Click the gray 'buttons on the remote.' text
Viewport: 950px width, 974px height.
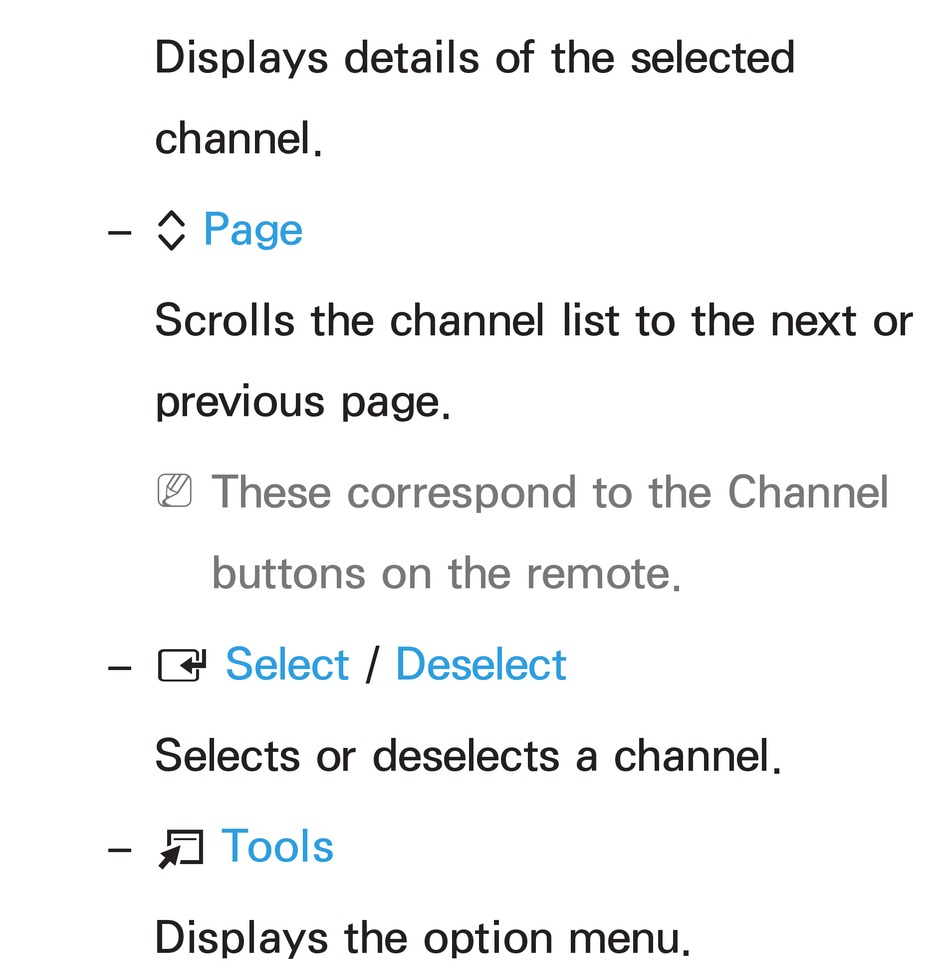(446, 573)
